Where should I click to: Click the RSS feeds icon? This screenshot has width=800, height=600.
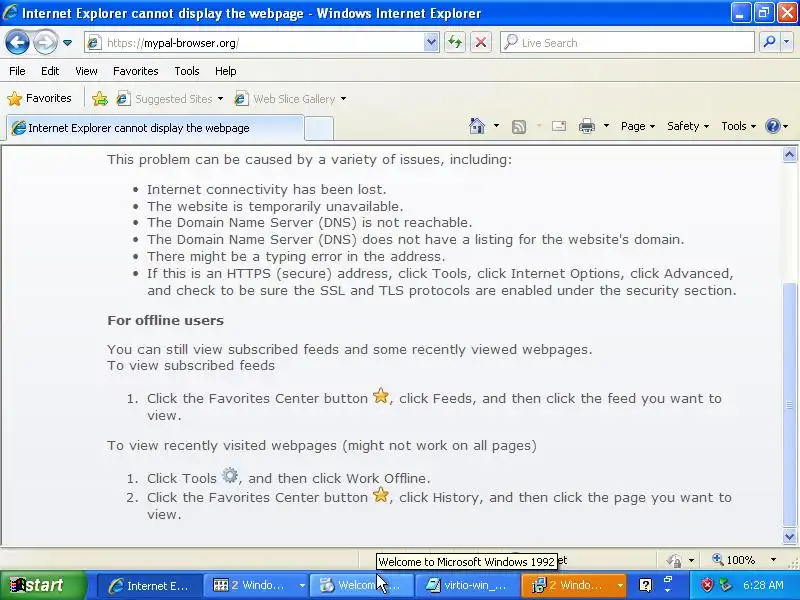pos(519,126)
